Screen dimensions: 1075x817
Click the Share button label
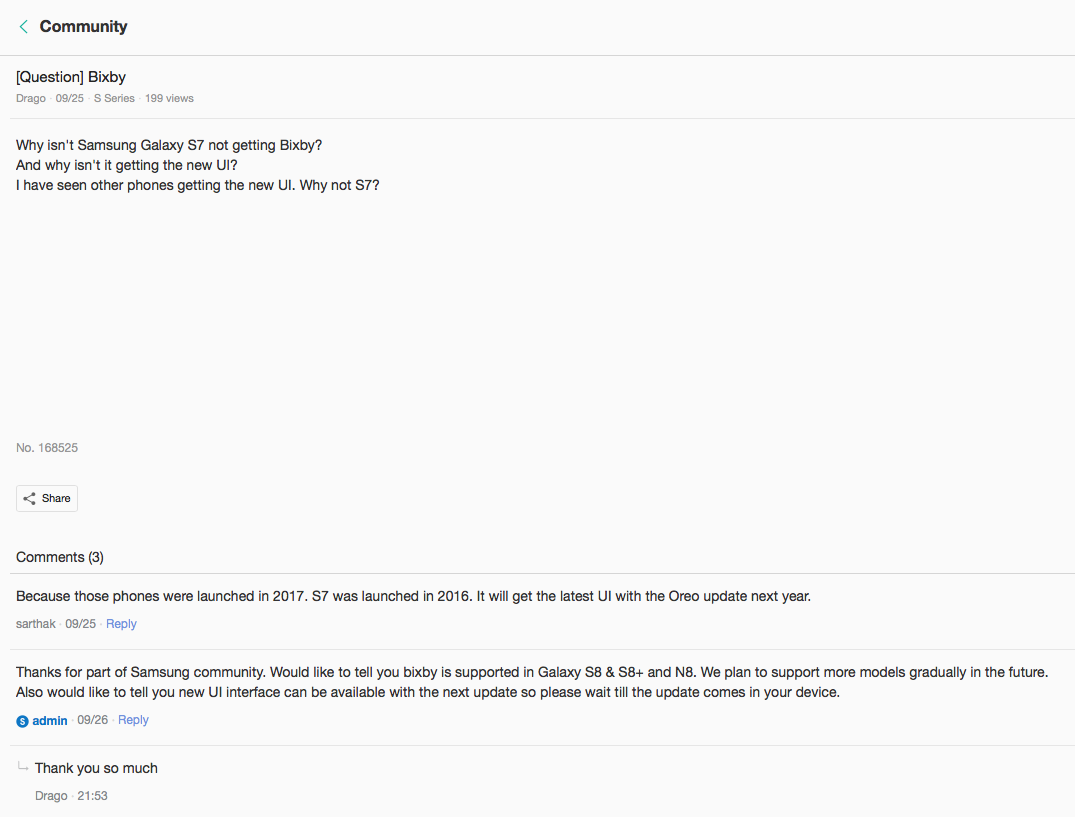tap(56, 498)
